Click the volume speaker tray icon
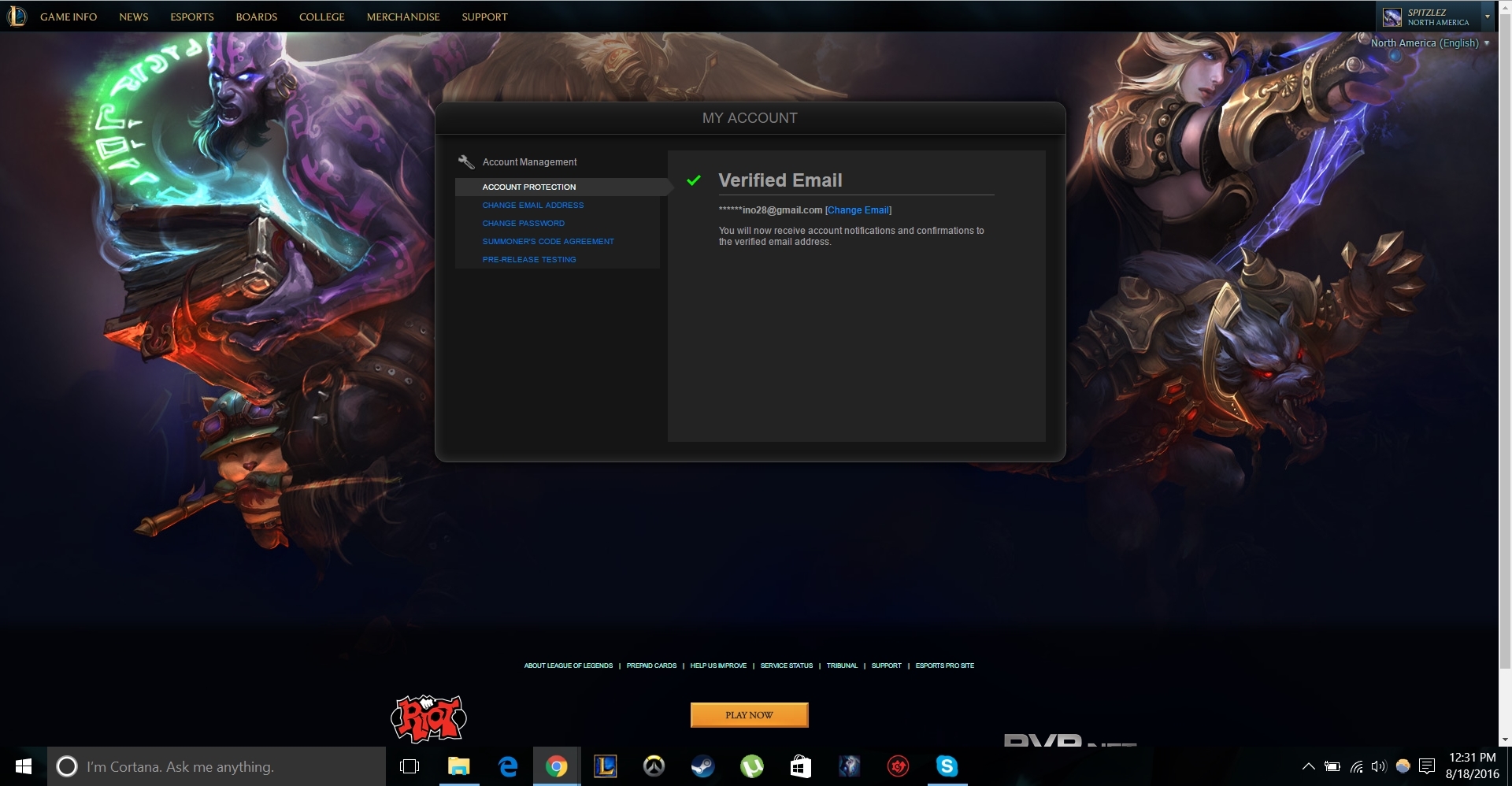Viewport: 1512px width, 786px height. coord(1379,766)
